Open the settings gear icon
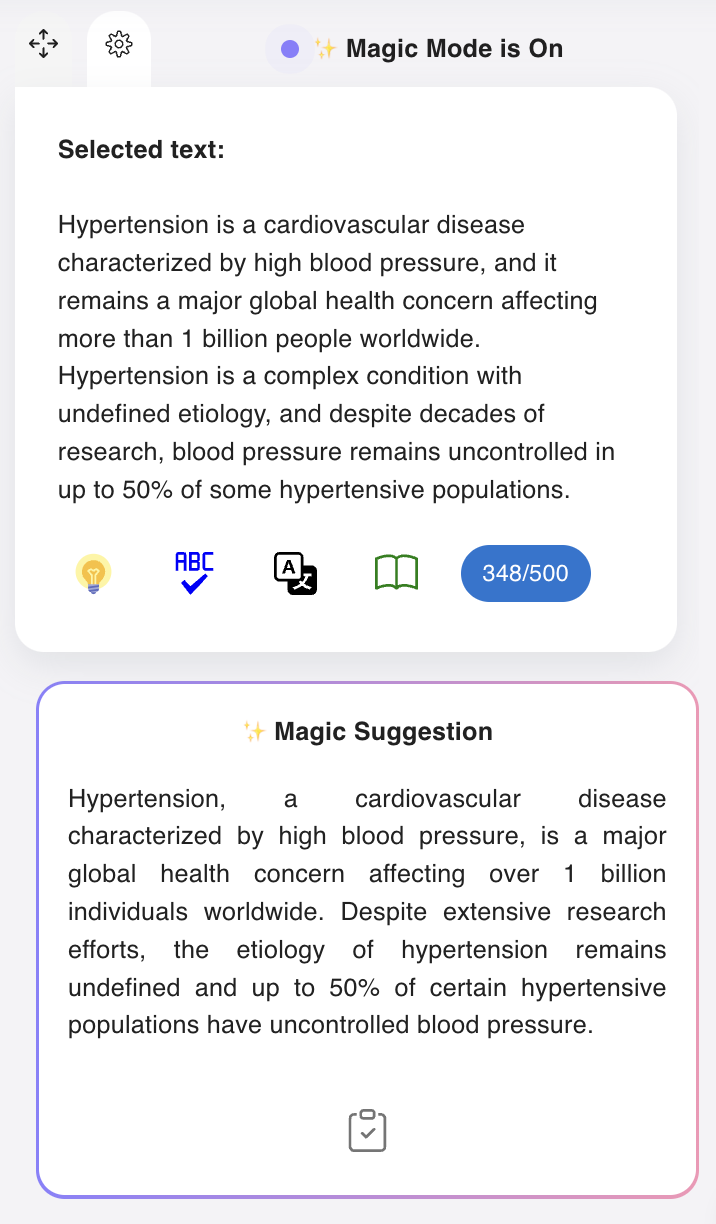Screen dimensions: 716x1224 (x=119, y=44)
